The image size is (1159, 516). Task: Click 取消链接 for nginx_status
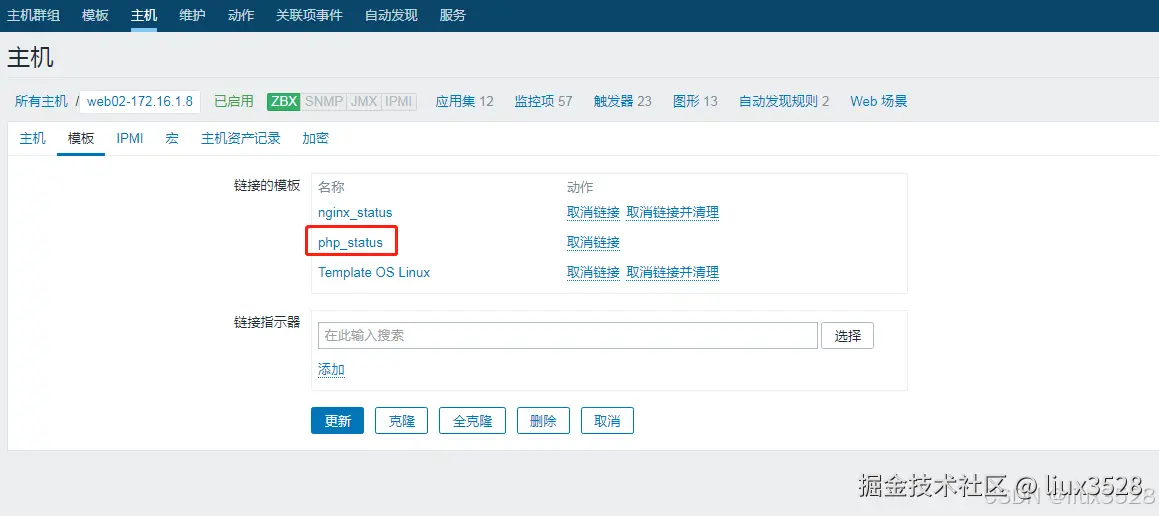click(593, 213)
